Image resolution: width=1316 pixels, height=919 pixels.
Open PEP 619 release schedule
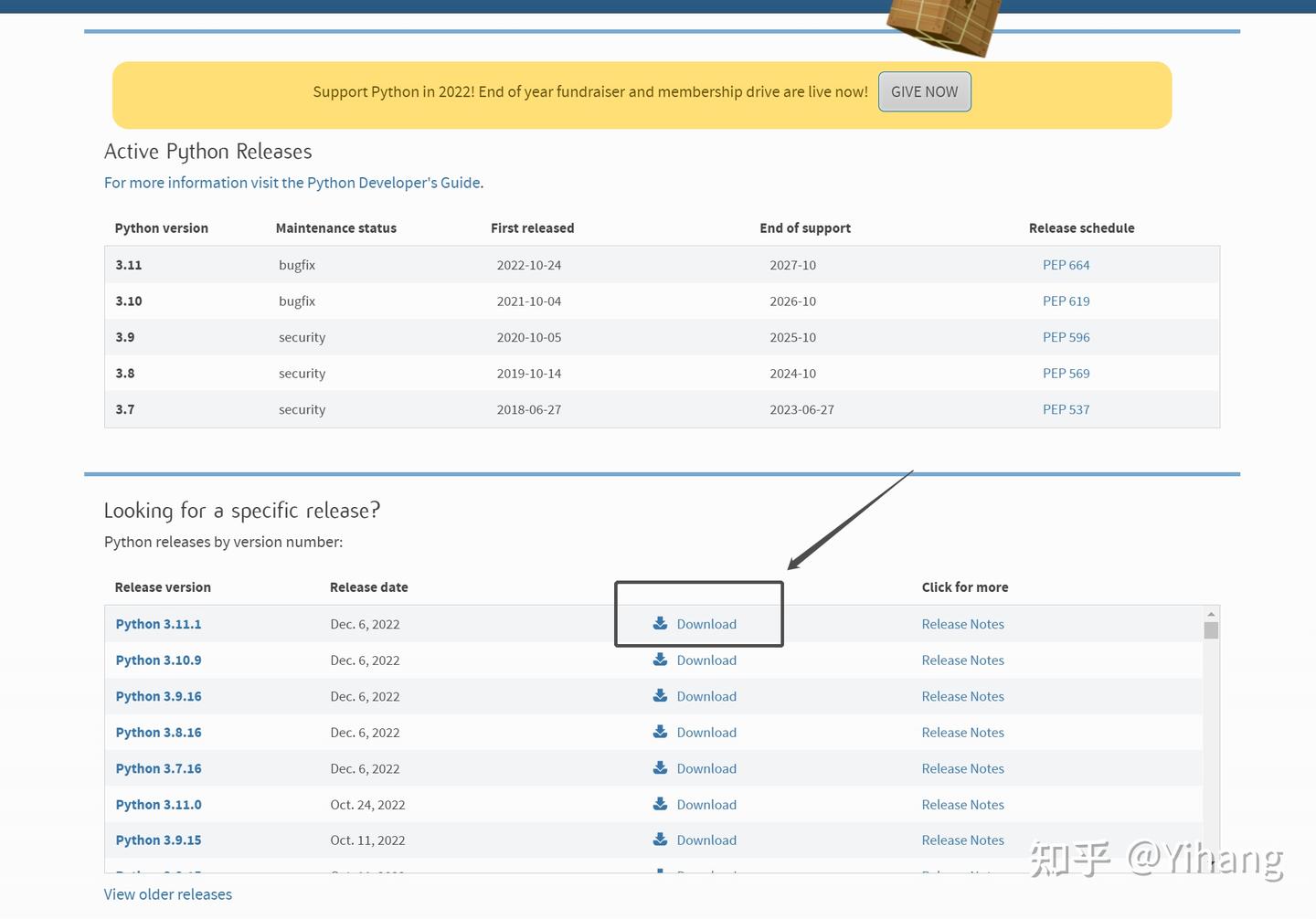[1066, 301]
